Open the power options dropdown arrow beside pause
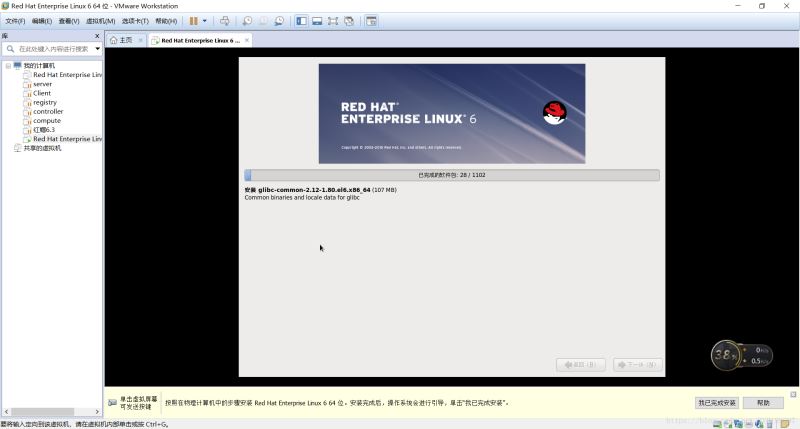This screenshot has height=429, width=800. [205, 21]
